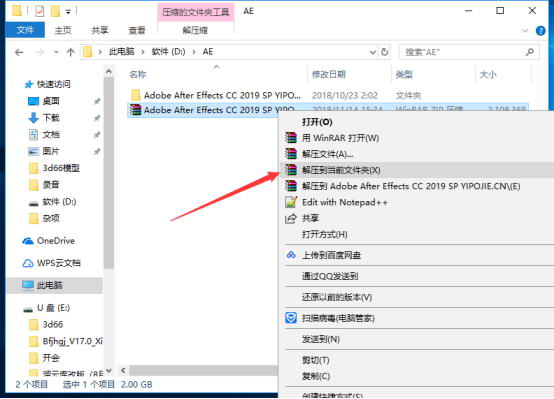Viewport: 554px width, 399px height.
Task: Sort by the 类型 column header
Action: (x=404, y=74)
